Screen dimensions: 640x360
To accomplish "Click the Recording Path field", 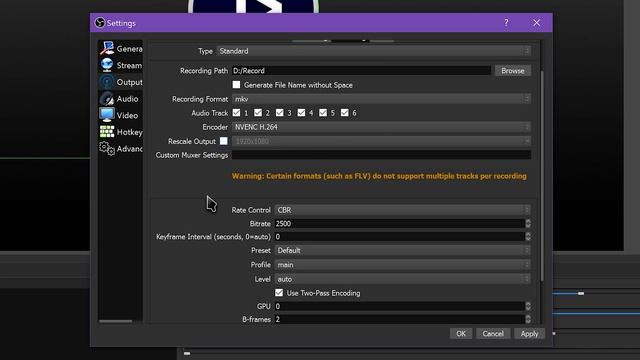I will [361, 71].
